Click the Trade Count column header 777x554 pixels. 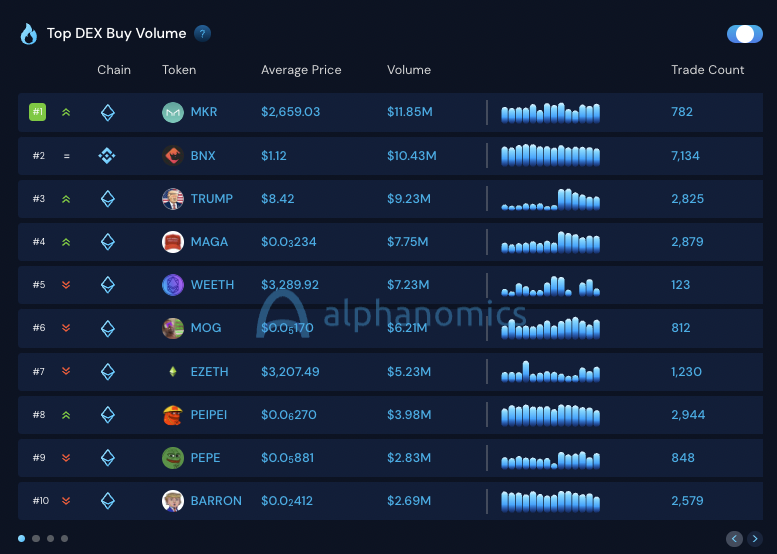point(708,70)
